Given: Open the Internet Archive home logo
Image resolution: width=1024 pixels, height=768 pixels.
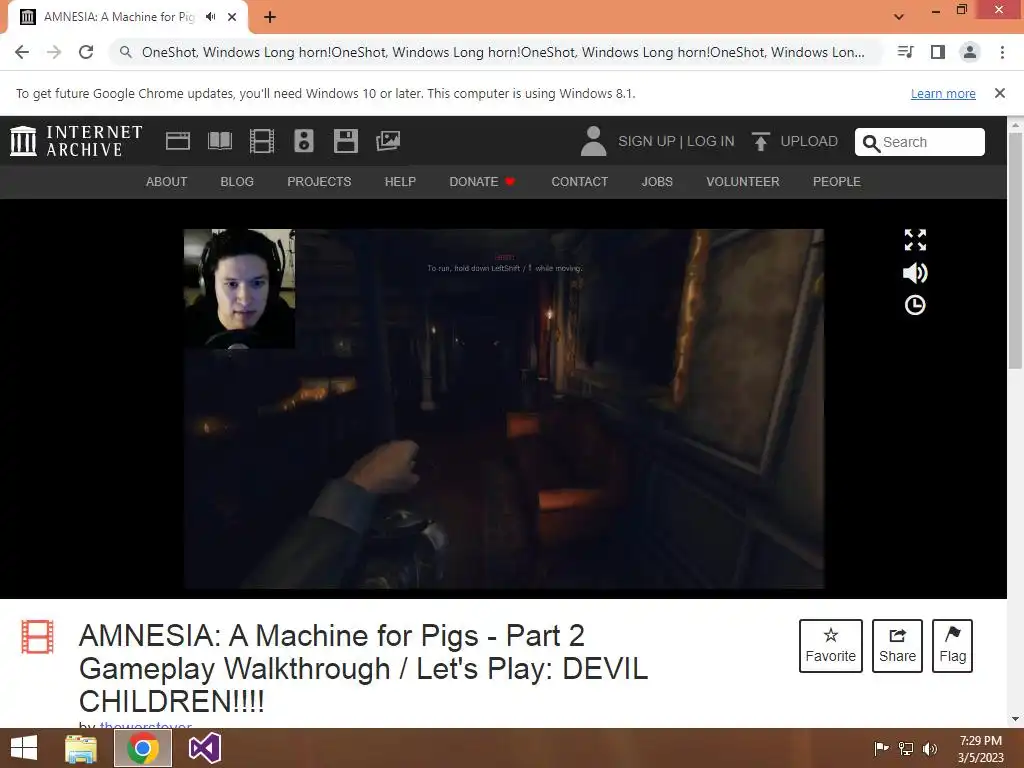Looking at the screenshot, I should [x=76, y=141].
